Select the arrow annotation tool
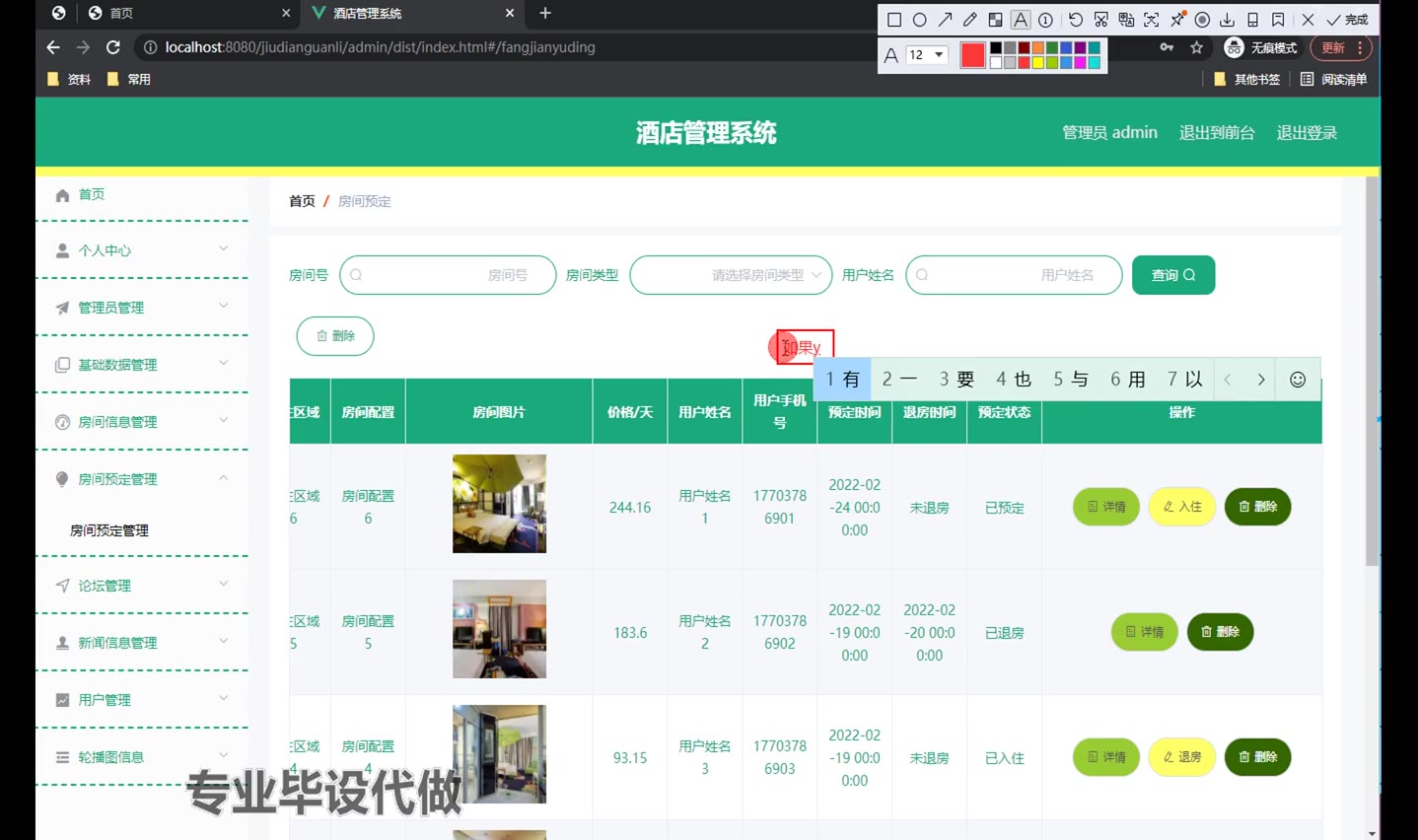Image resolution: width=1418 pixels, height=840 pixels. 945,20
